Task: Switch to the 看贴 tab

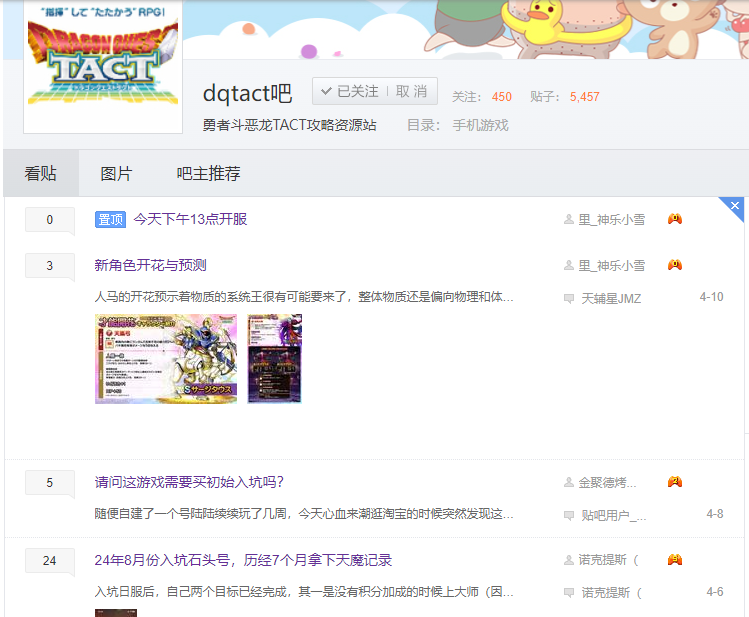Action: (x=41, y=173)
